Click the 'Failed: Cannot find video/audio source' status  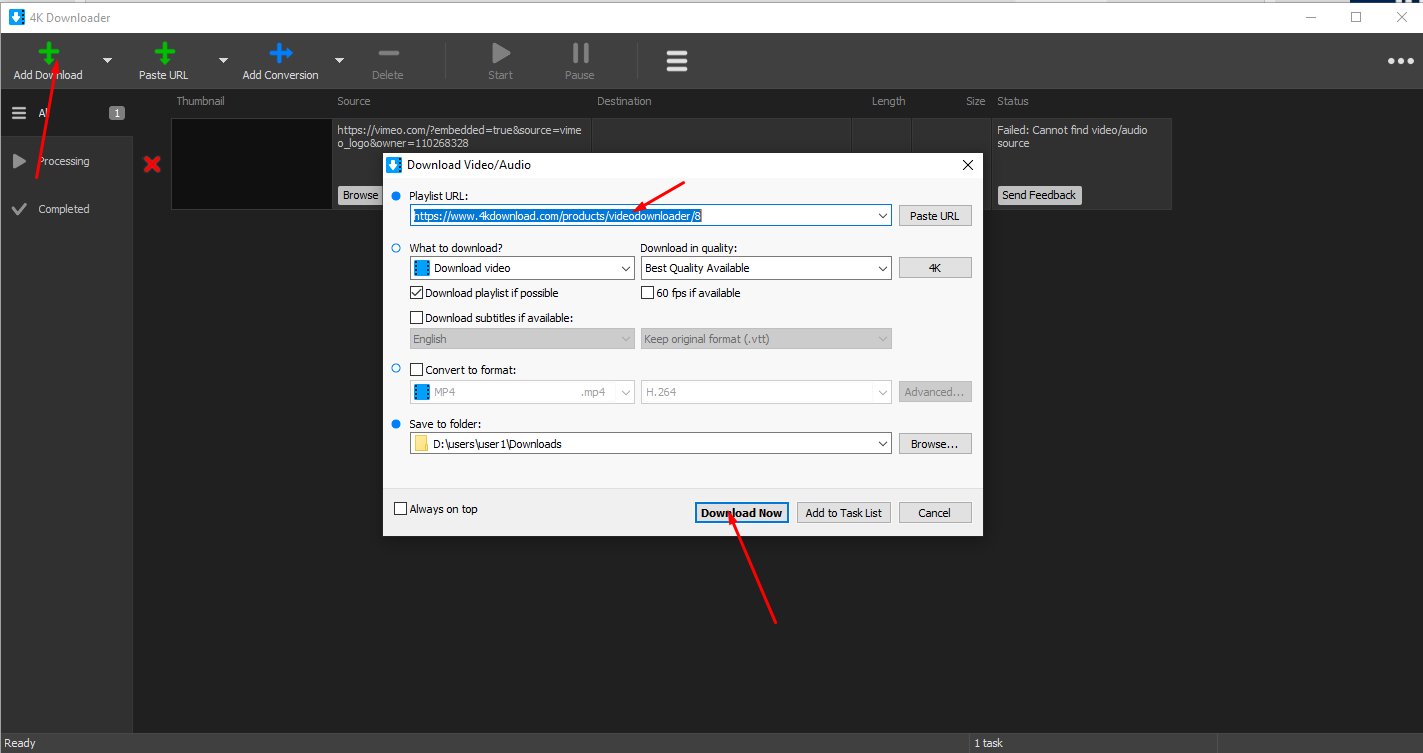click(1072, 136)
